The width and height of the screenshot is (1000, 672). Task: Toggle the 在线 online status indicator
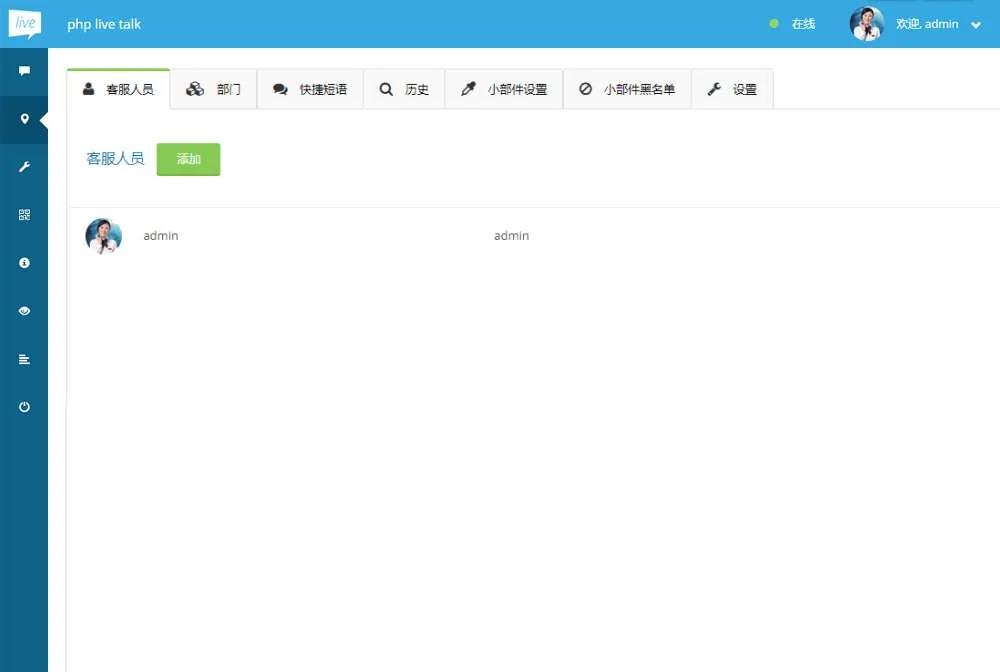coord(793,24)
